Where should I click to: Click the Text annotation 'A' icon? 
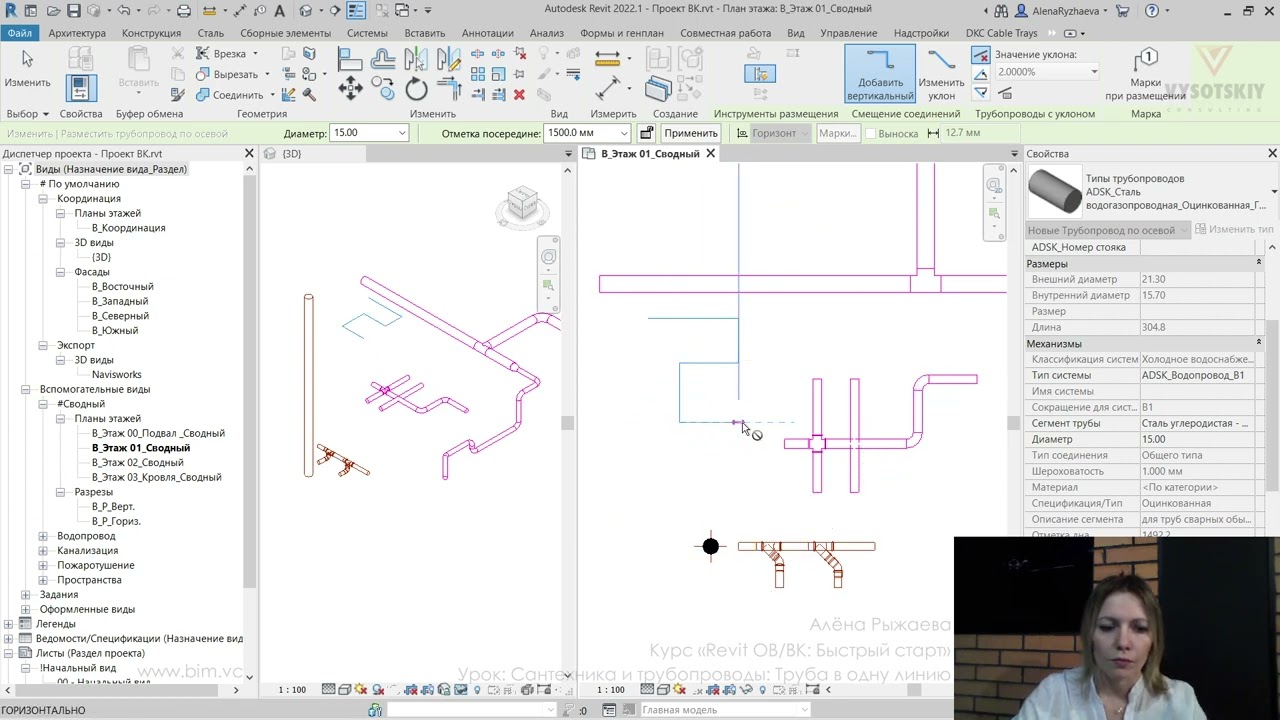pyautogui.click(x=279, y=11)
